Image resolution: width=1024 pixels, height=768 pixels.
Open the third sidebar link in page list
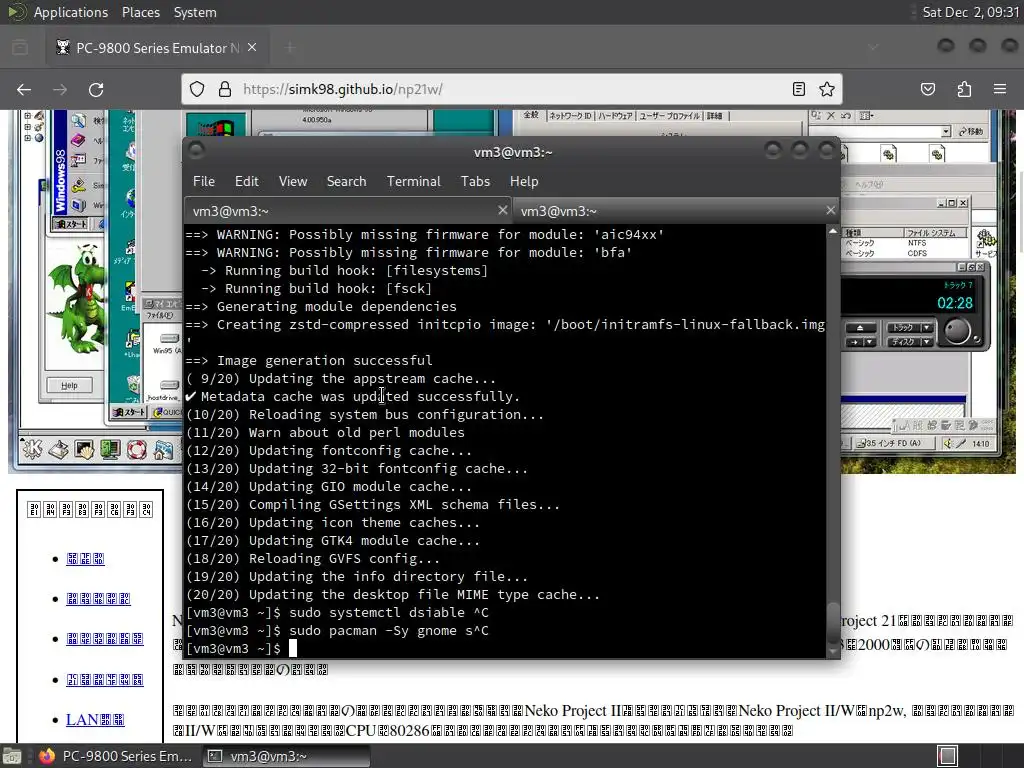click(104, 639)
